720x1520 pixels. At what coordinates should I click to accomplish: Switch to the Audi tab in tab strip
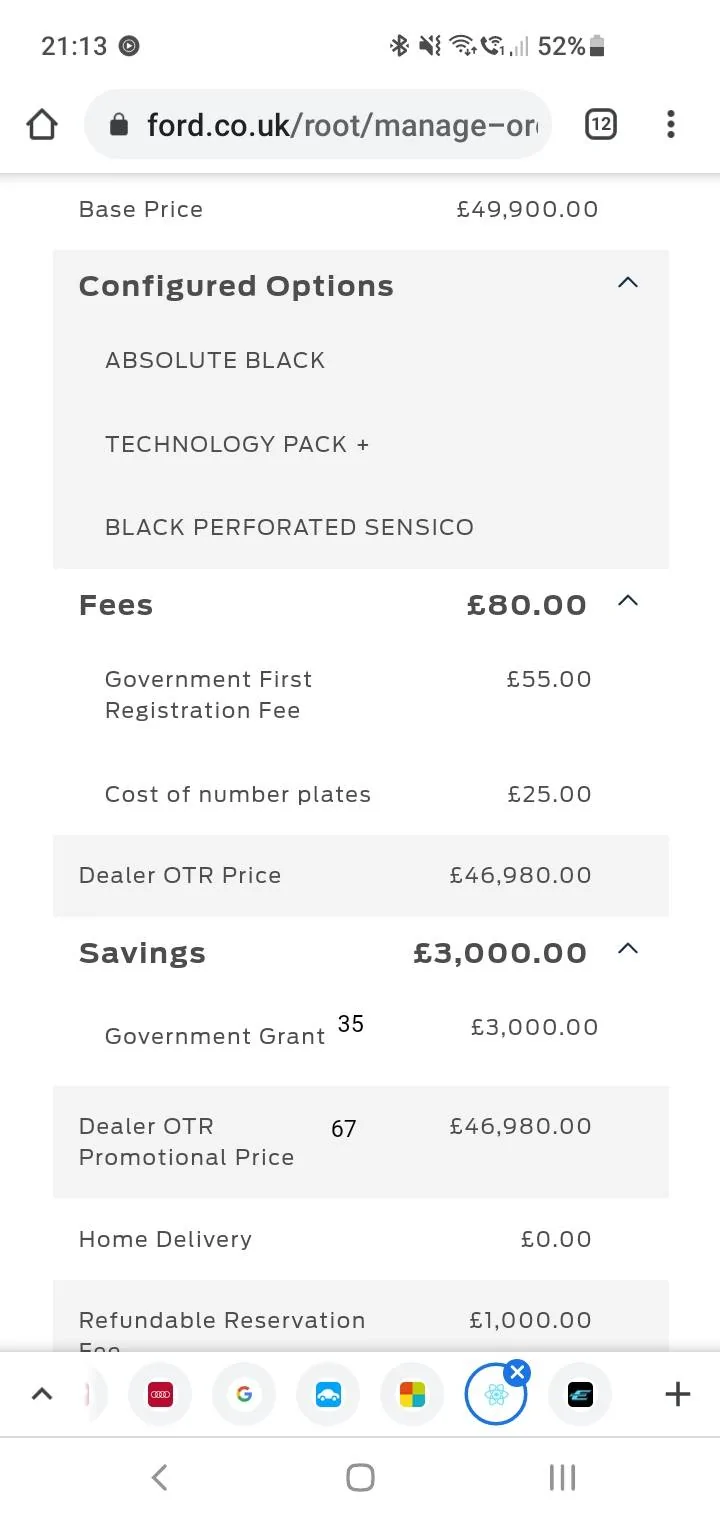click(x=160, y=1394)
